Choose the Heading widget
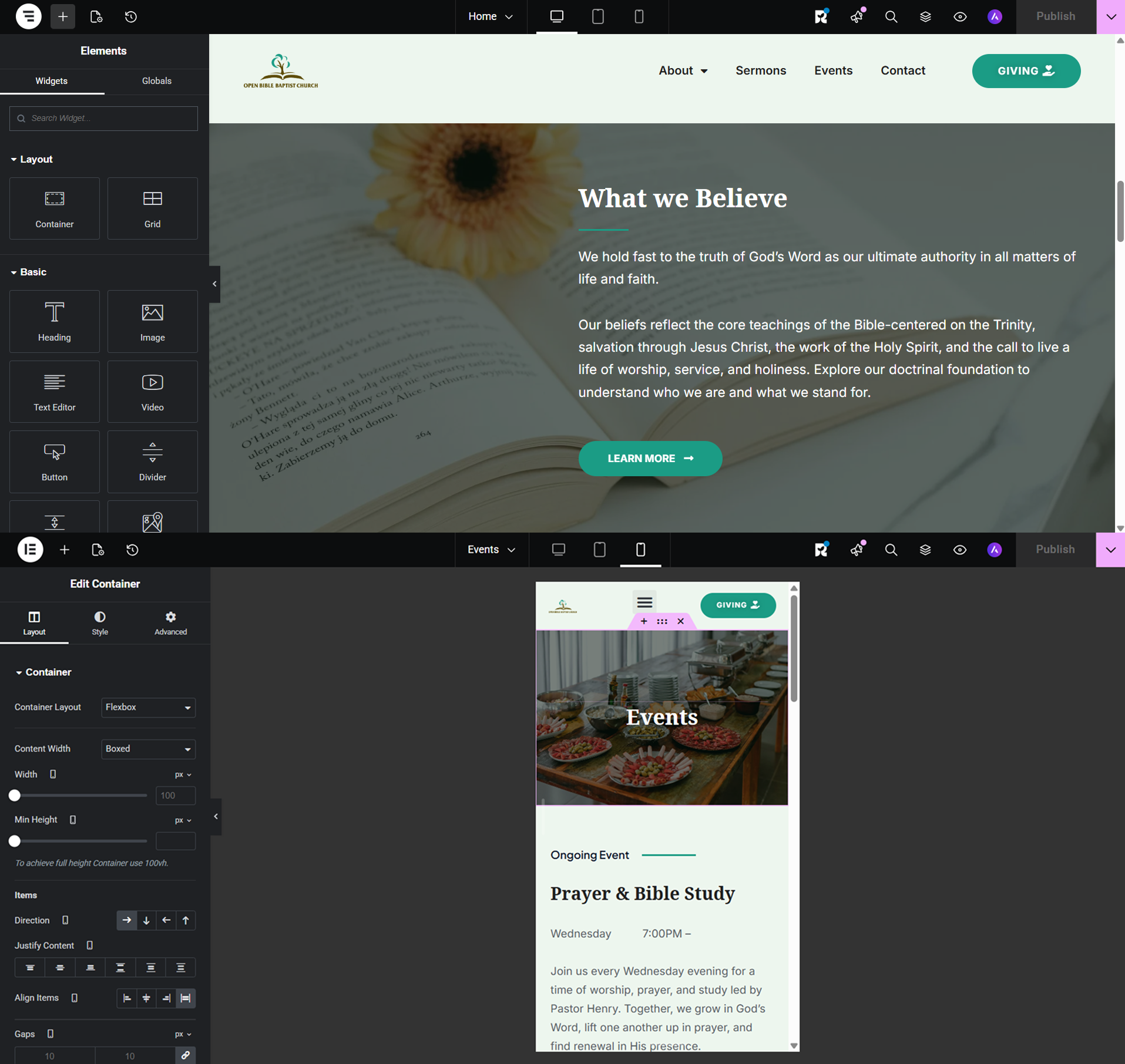1125x1064 pixels. click(54, 321)
